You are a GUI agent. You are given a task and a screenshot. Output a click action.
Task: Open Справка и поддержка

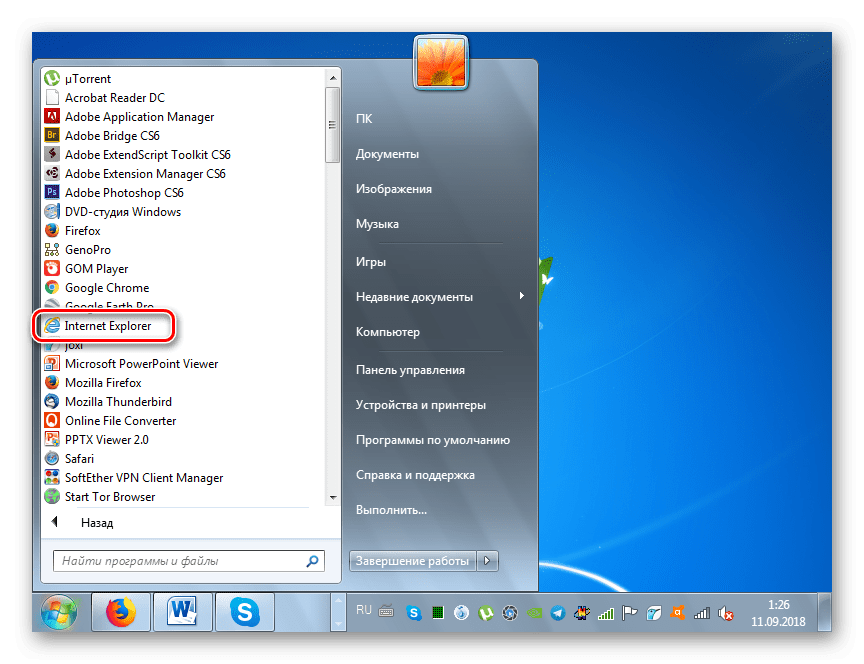[x=415, y=475]
